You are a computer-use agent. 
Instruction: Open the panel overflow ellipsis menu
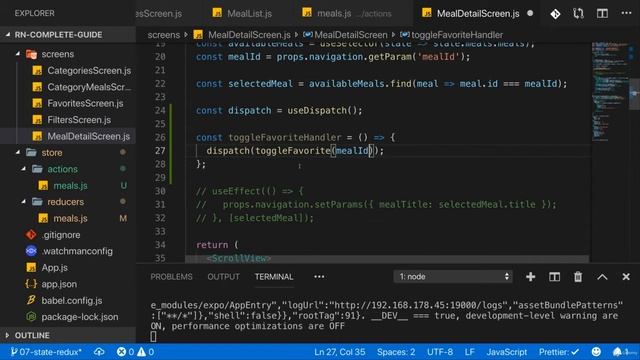click(319, 277)
